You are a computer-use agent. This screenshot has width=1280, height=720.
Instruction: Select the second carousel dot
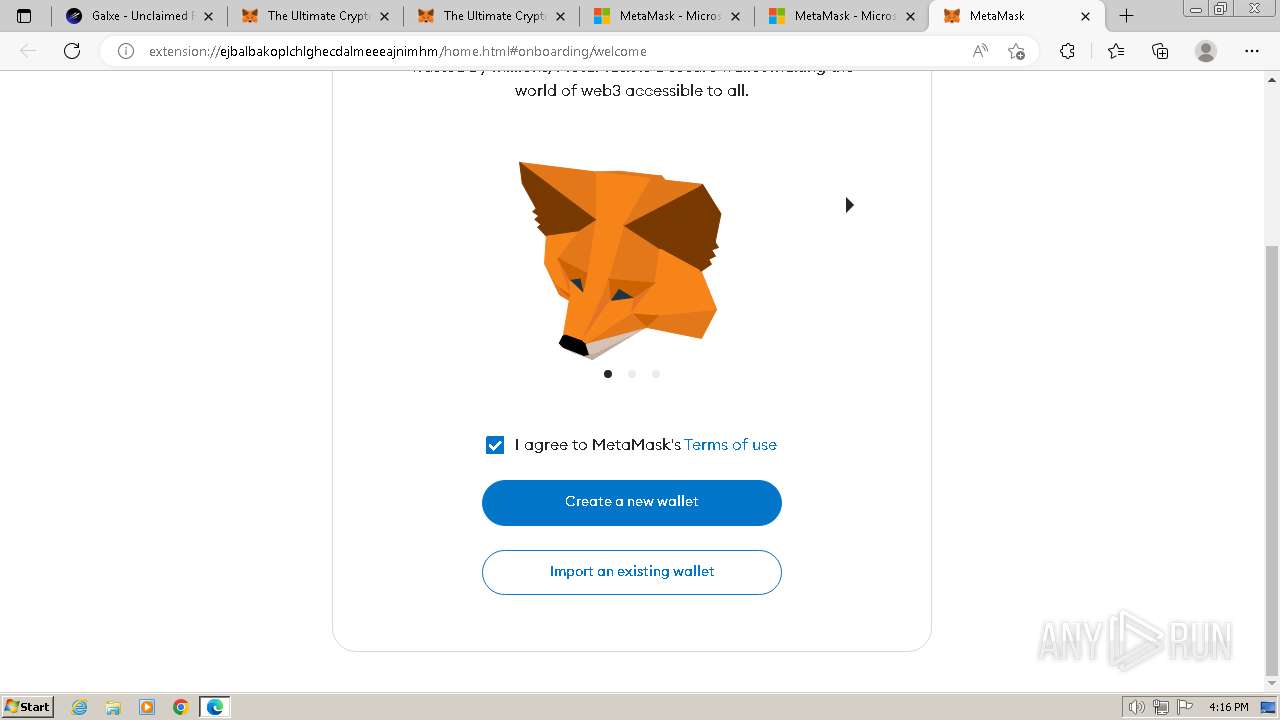tap(632, 374)
